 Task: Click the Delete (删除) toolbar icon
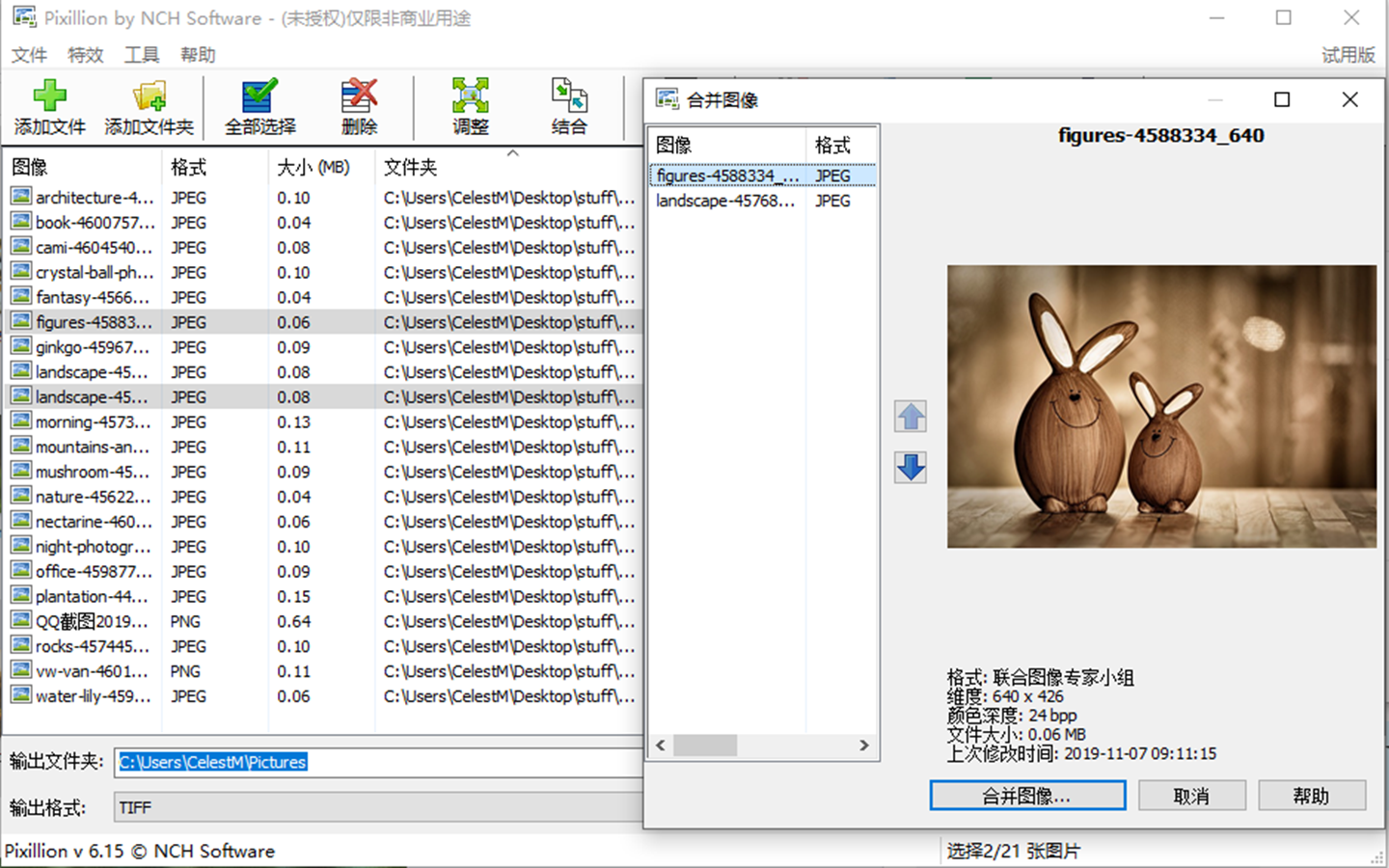(359, 96)
